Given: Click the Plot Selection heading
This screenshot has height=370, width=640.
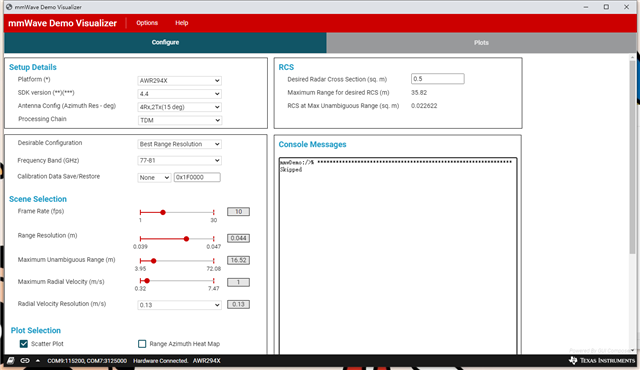Looking at the screenshot, I should pyautogui.click(x=36, y=330).
